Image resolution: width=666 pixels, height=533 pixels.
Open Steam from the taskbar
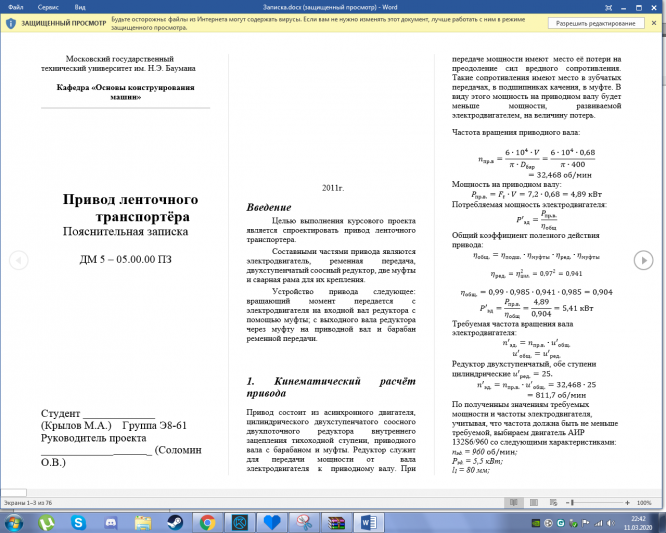(175, 522)
